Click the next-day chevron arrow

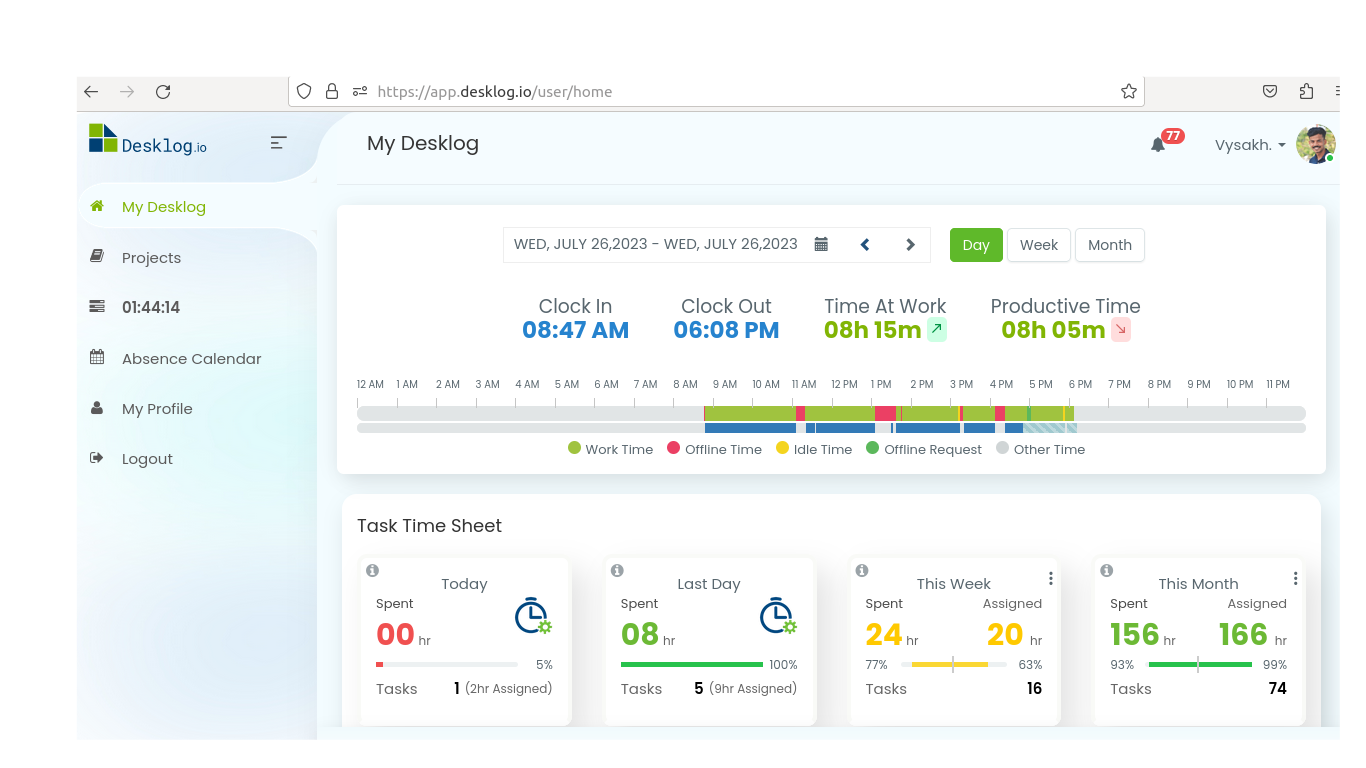909,243
